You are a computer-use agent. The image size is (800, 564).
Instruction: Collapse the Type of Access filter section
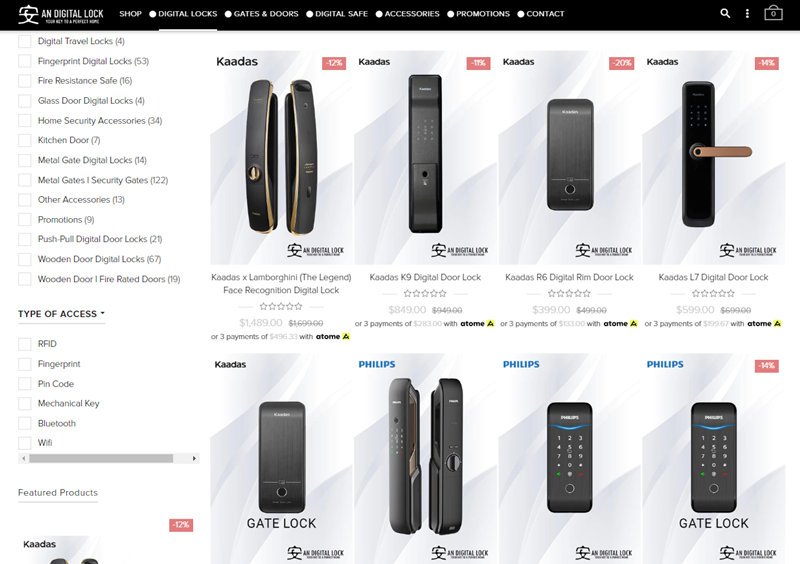pos(61,314)
